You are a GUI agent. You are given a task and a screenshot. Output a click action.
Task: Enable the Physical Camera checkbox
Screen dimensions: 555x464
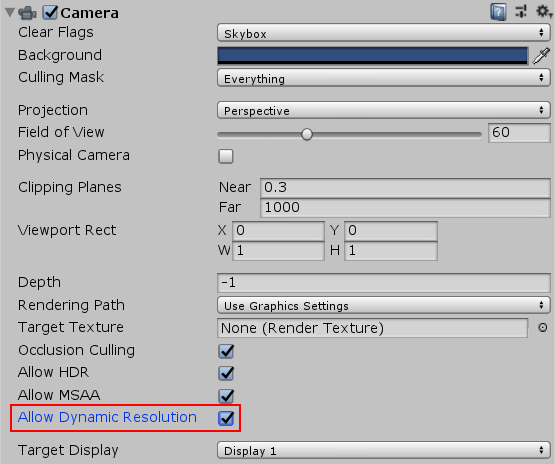(x=226, y=156)
